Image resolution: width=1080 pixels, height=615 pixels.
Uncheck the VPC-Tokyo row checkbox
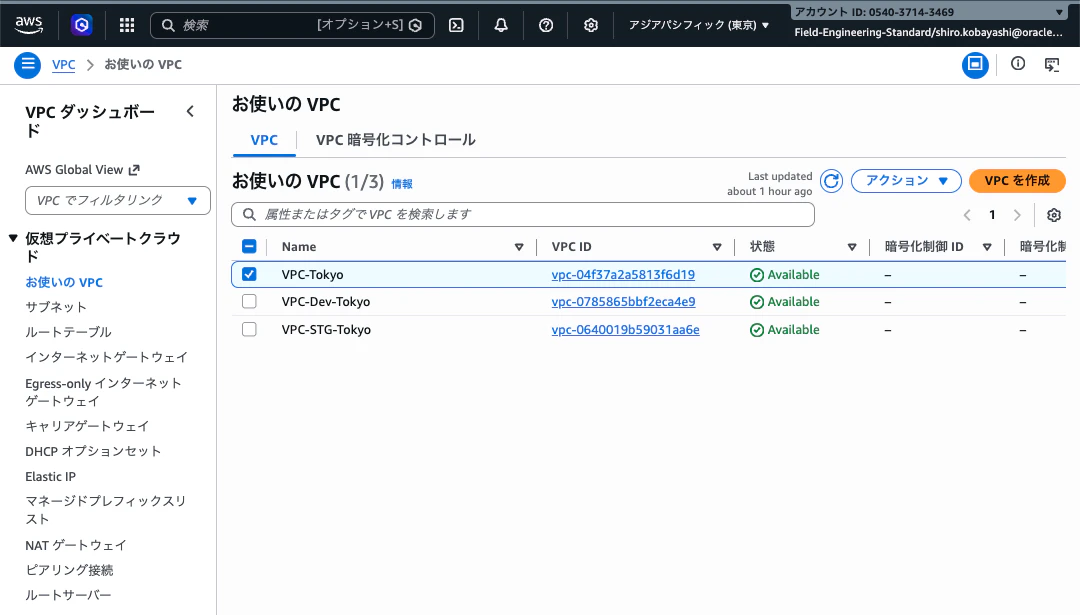click(x=249, y=274)
